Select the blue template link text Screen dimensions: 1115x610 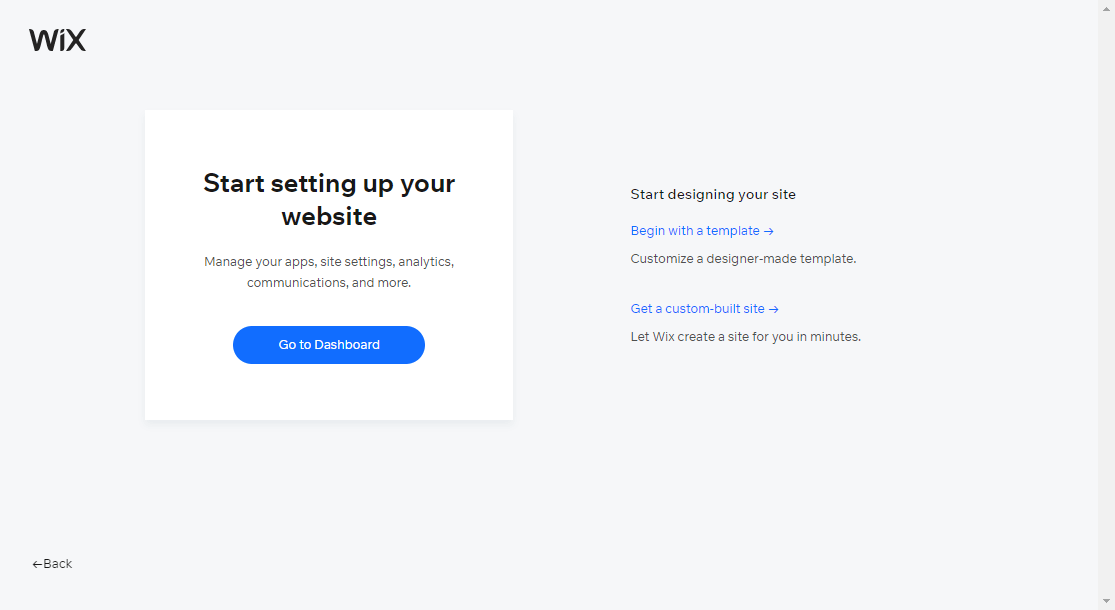coord(695,230)
